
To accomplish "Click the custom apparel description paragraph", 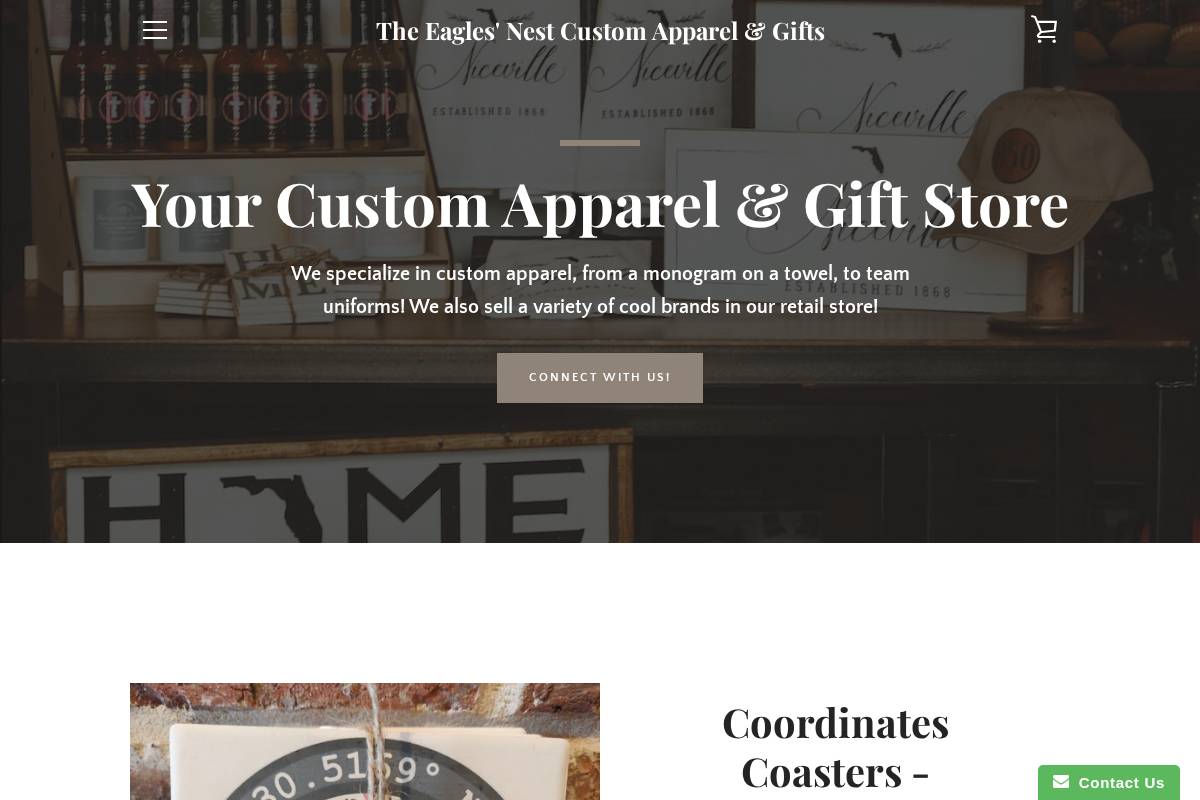I will 600,290.
